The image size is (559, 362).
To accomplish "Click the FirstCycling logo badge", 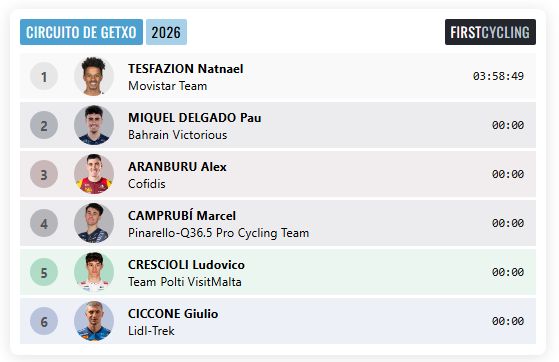I will (490, 32).
